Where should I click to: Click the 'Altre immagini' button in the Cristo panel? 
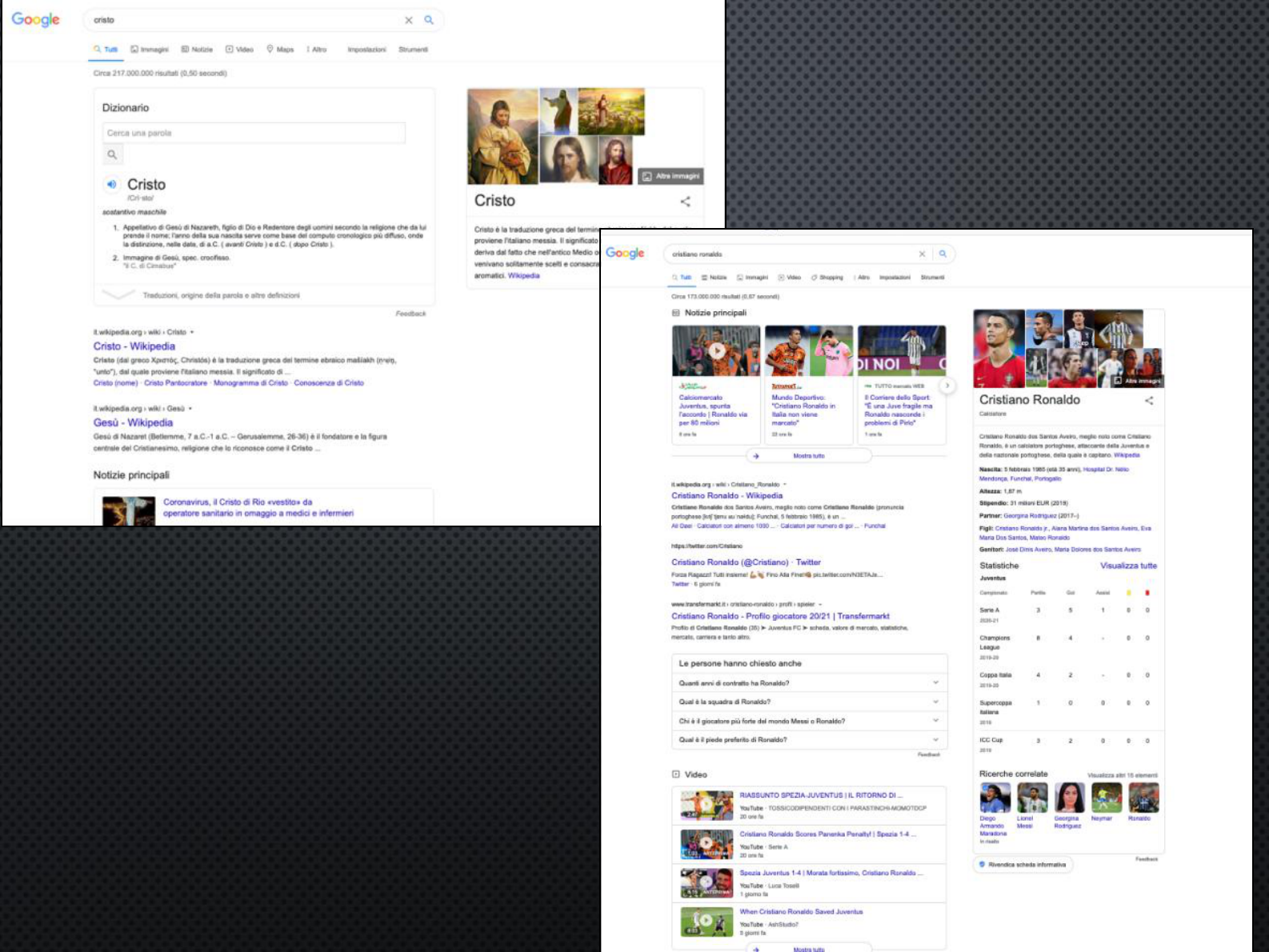click(671, 176)
